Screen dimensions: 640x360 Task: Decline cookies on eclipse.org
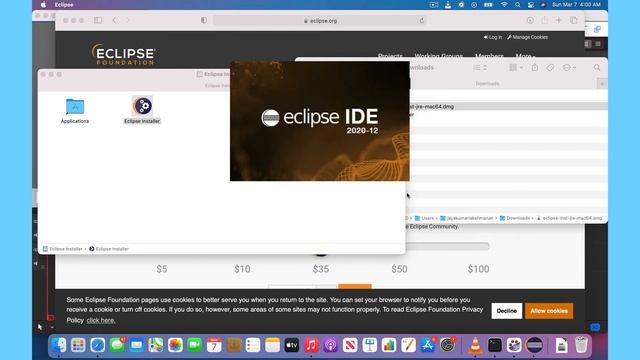(507, 311)
